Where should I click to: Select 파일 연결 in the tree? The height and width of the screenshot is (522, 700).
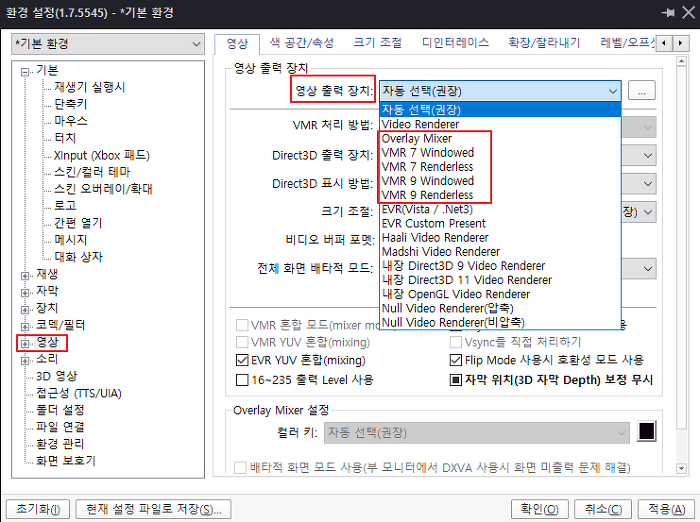point(60,427)
